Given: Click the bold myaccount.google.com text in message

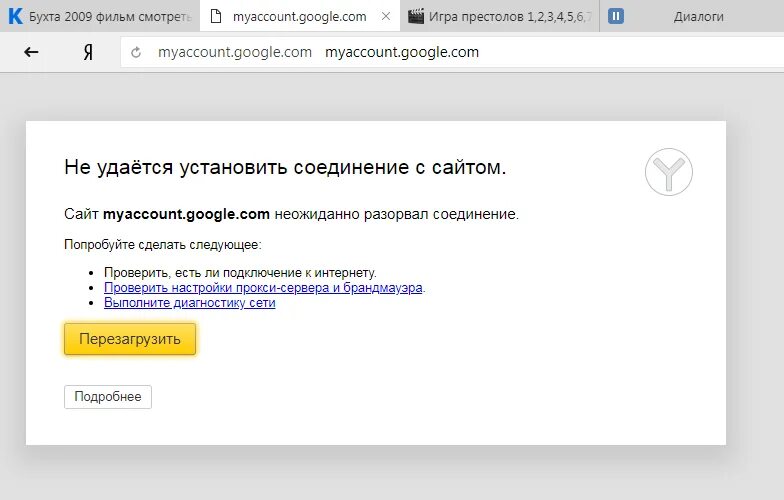Looking at the screenshot, I should coord(186,214).
